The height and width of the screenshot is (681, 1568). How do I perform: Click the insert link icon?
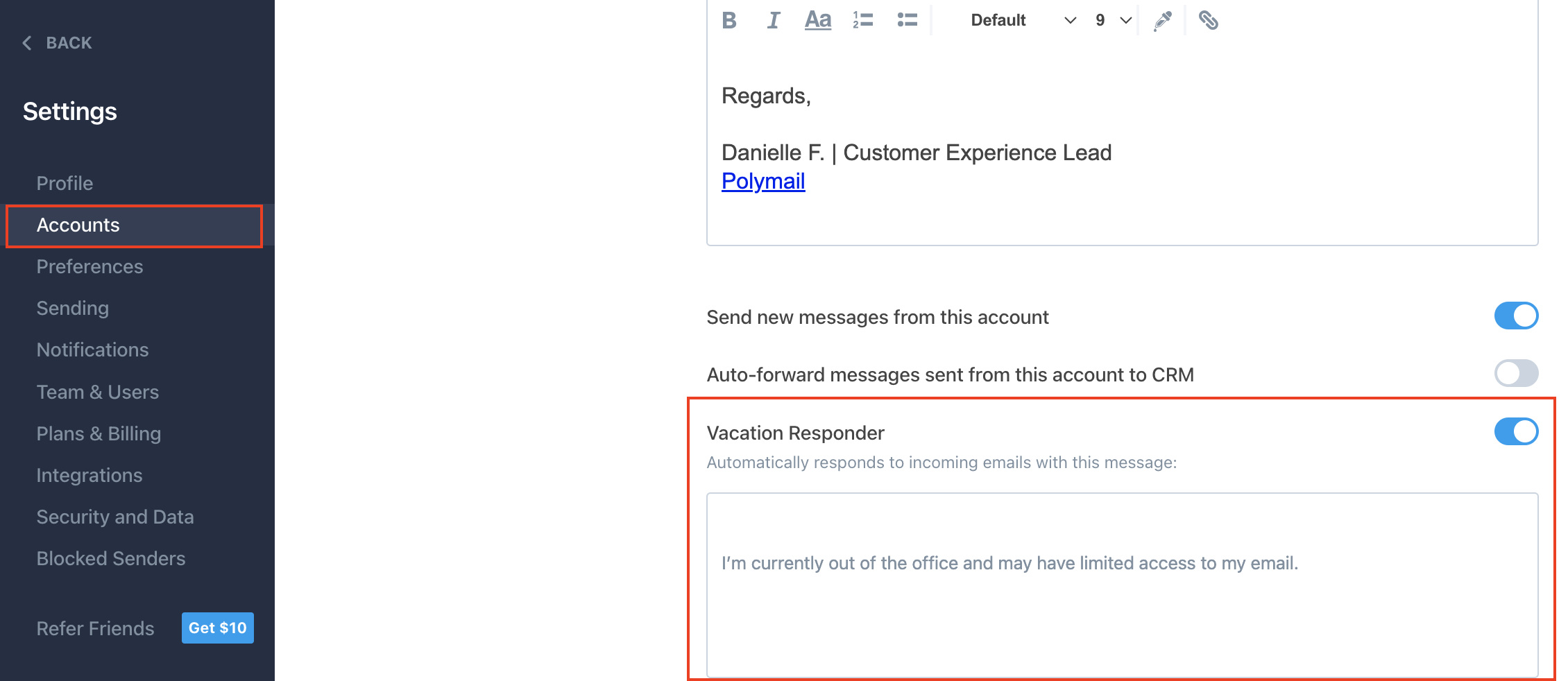[1208, 21]
